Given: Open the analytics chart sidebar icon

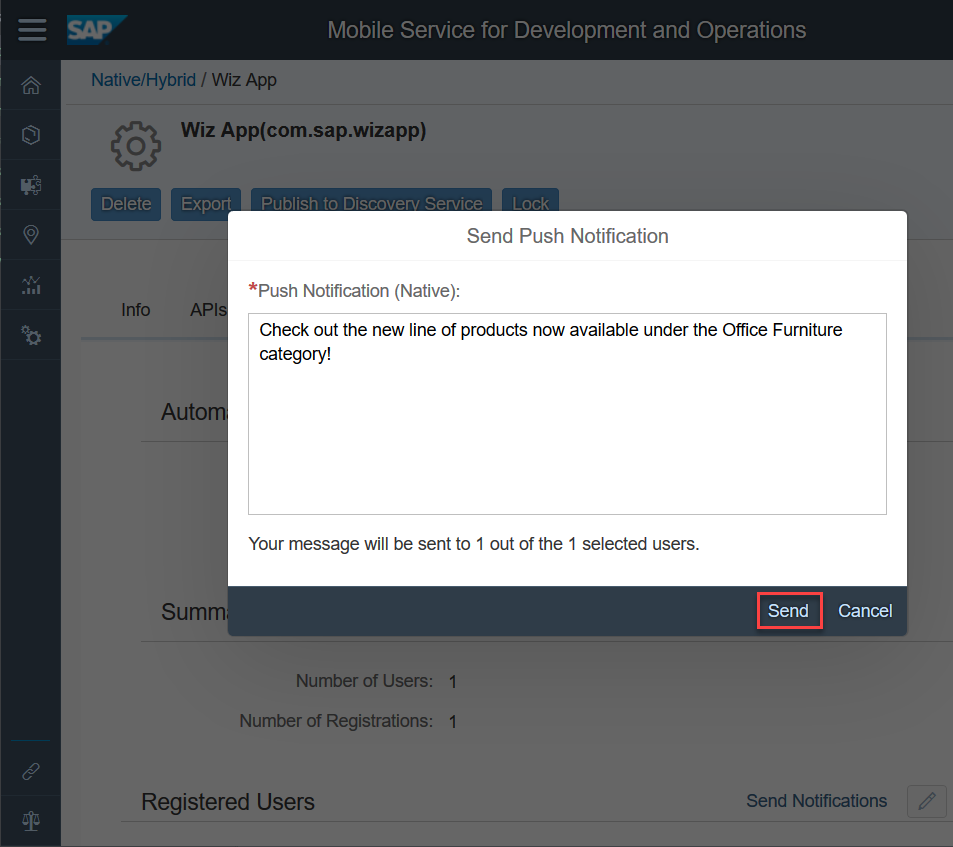Looking at the screenshot, I should point(31,286).
